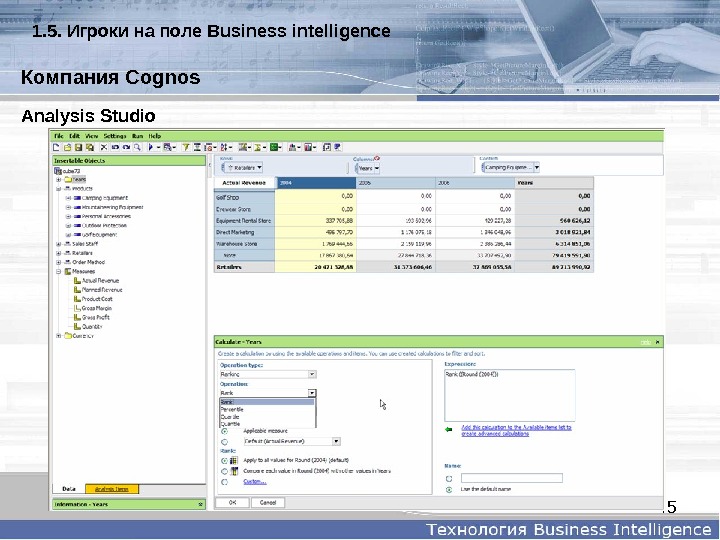Click the Expression text box
The image size is (720, 540).
510,395
